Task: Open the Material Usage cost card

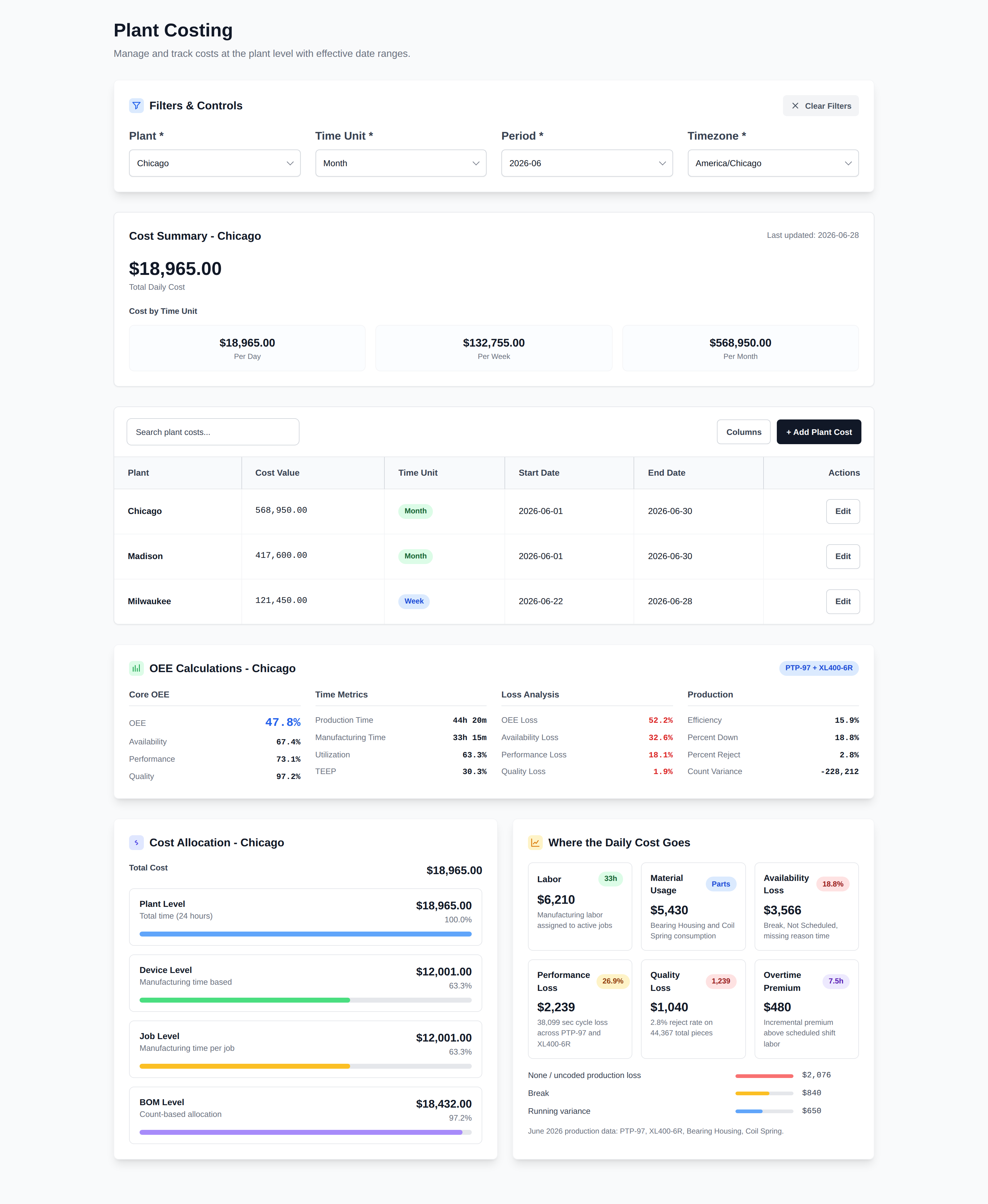Action: click(x=693, y=906)
